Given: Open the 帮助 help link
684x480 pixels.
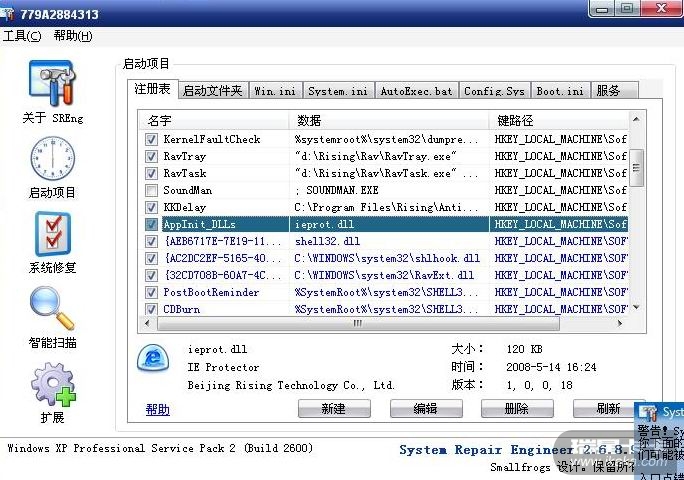Looking at the screenshot, I should pyautogui.click(x=157, y=409).
